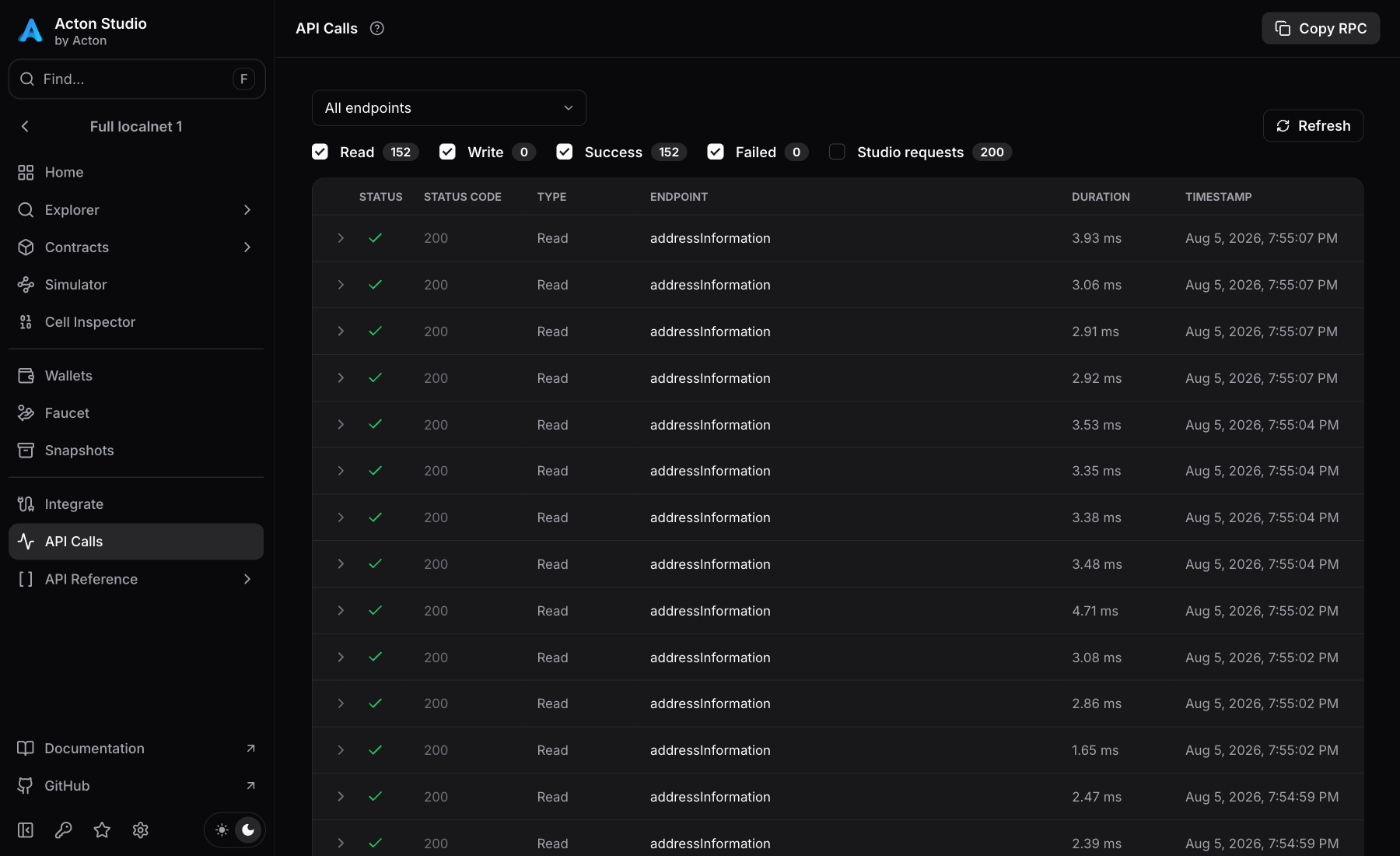Expand the Contracts submenu chevron
The width and height of the screenshot is (1400, 856).
pos(247,247)
